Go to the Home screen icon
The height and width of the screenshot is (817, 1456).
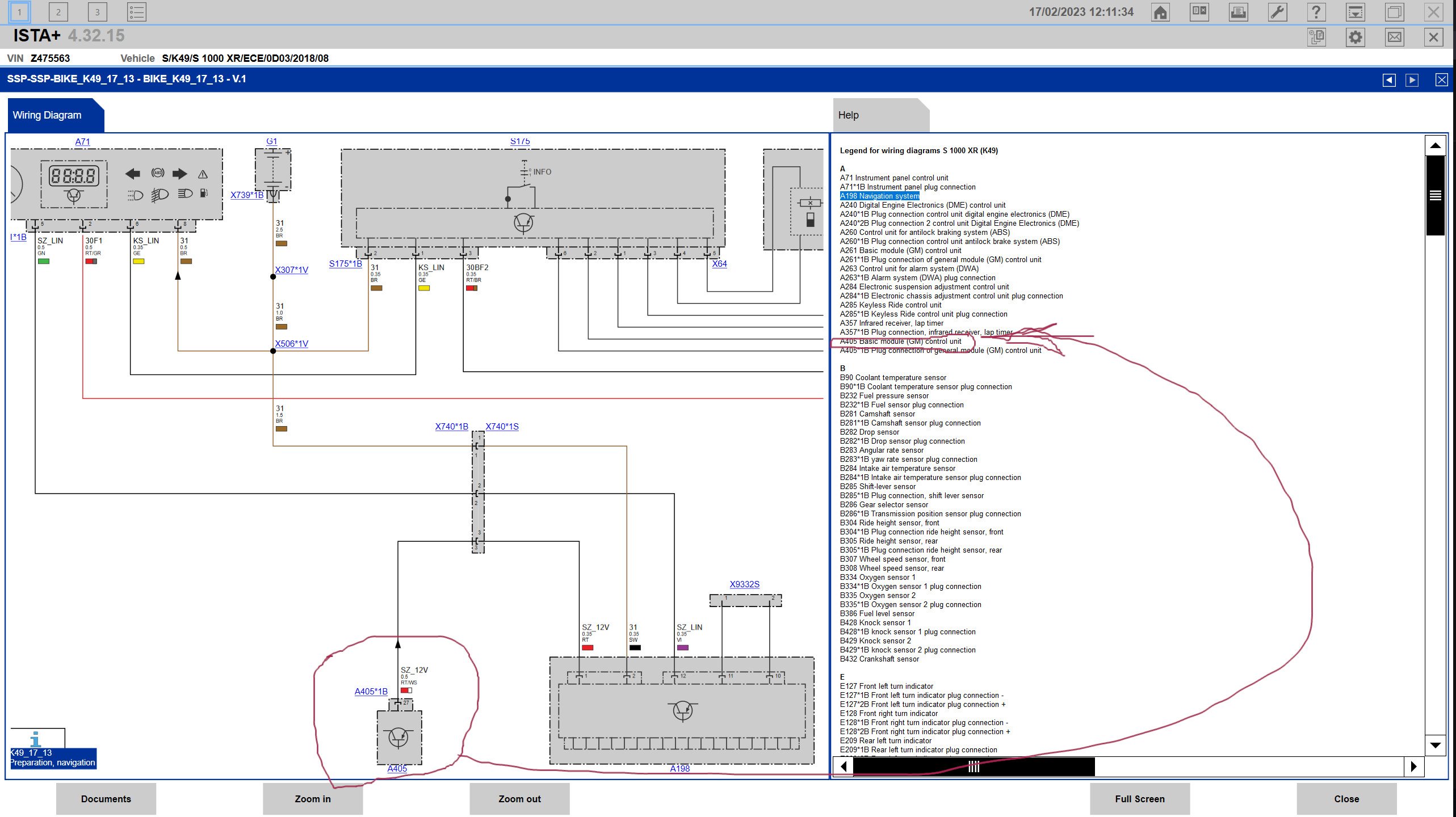[1160, 12]
